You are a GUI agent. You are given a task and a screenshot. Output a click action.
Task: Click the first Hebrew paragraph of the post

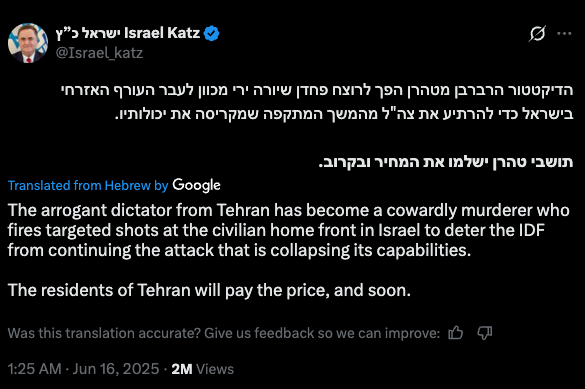[317, 102]
